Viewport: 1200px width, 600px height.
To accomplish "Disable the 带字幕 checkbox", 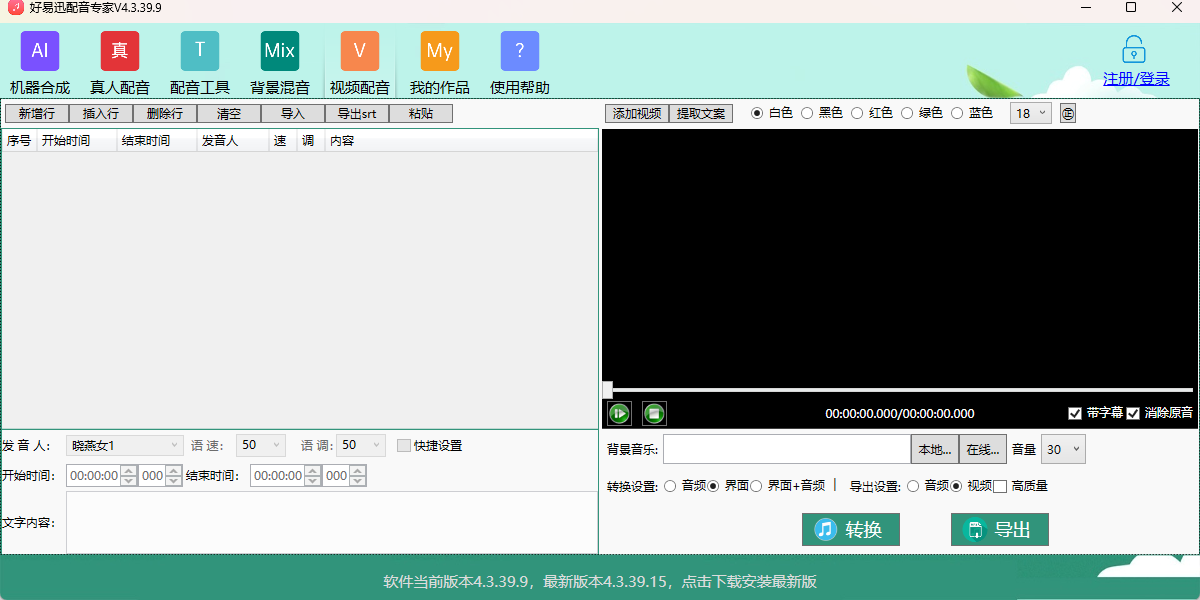I will point(1076,413).
